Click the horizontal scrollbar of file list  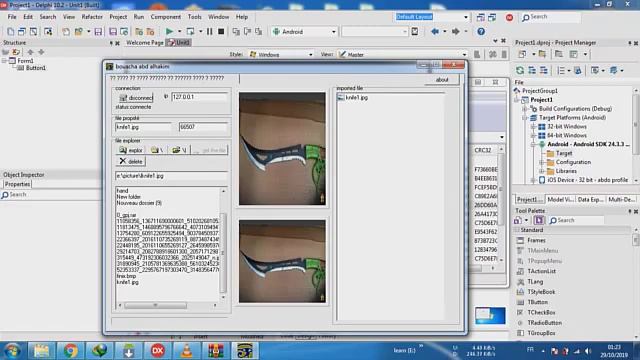167,305
